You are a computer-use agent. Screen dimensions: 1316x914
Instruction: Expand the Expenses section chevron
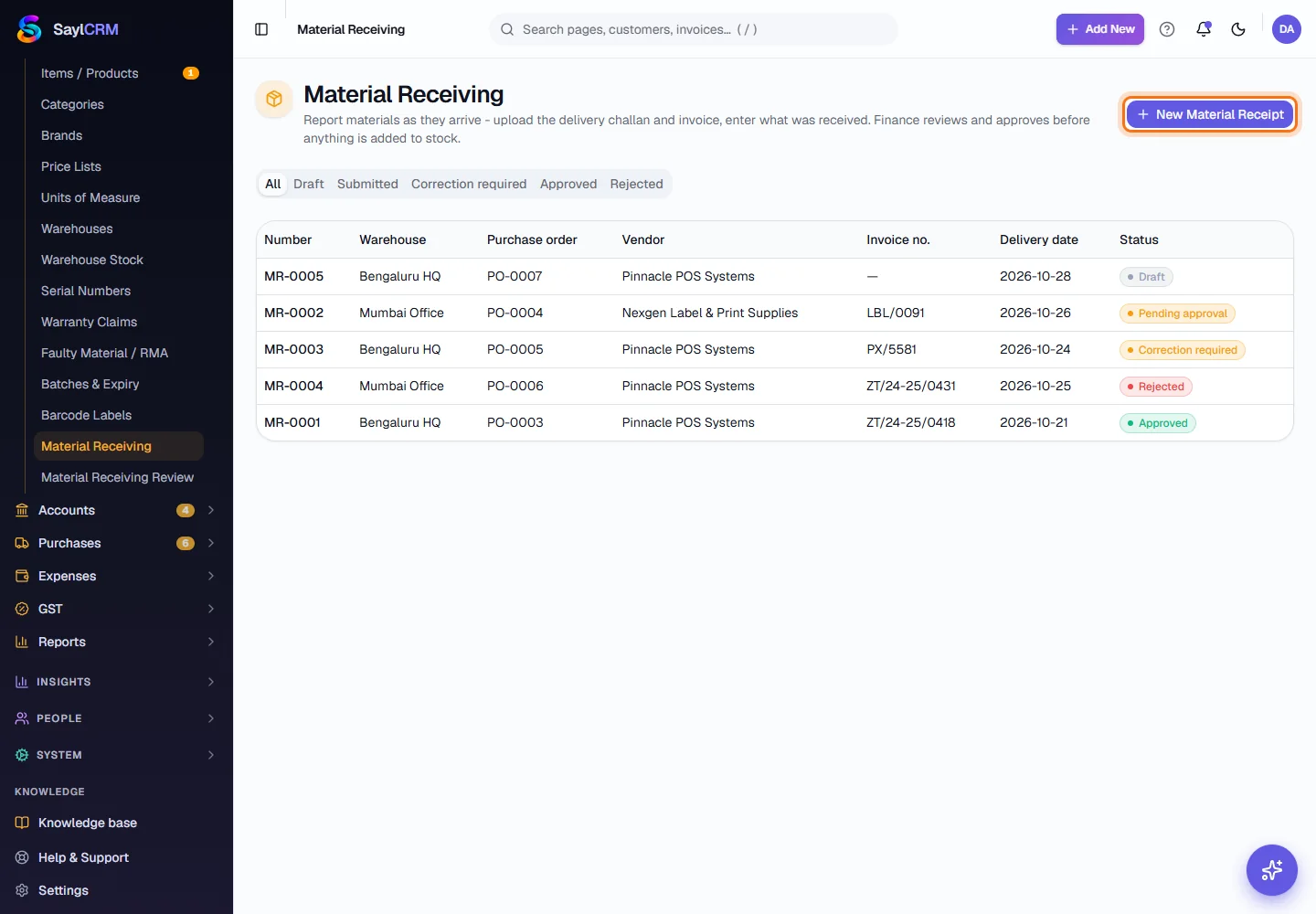pos(211,576)
